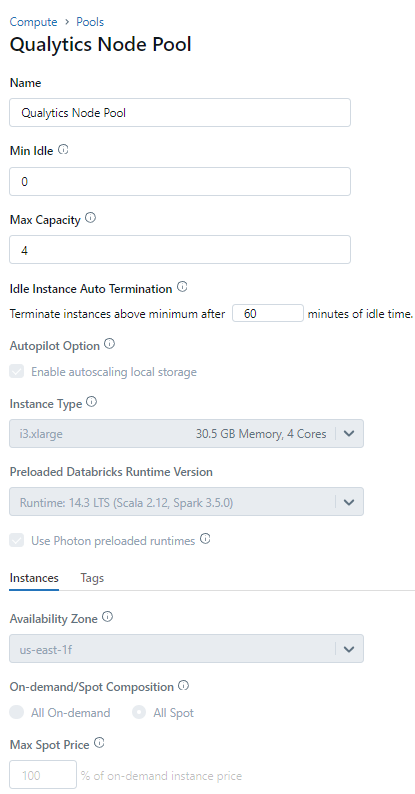Viewport: 415px width, 794px height.
Task: Click the Max Spot Price percent field
Action: pos(43,775)
